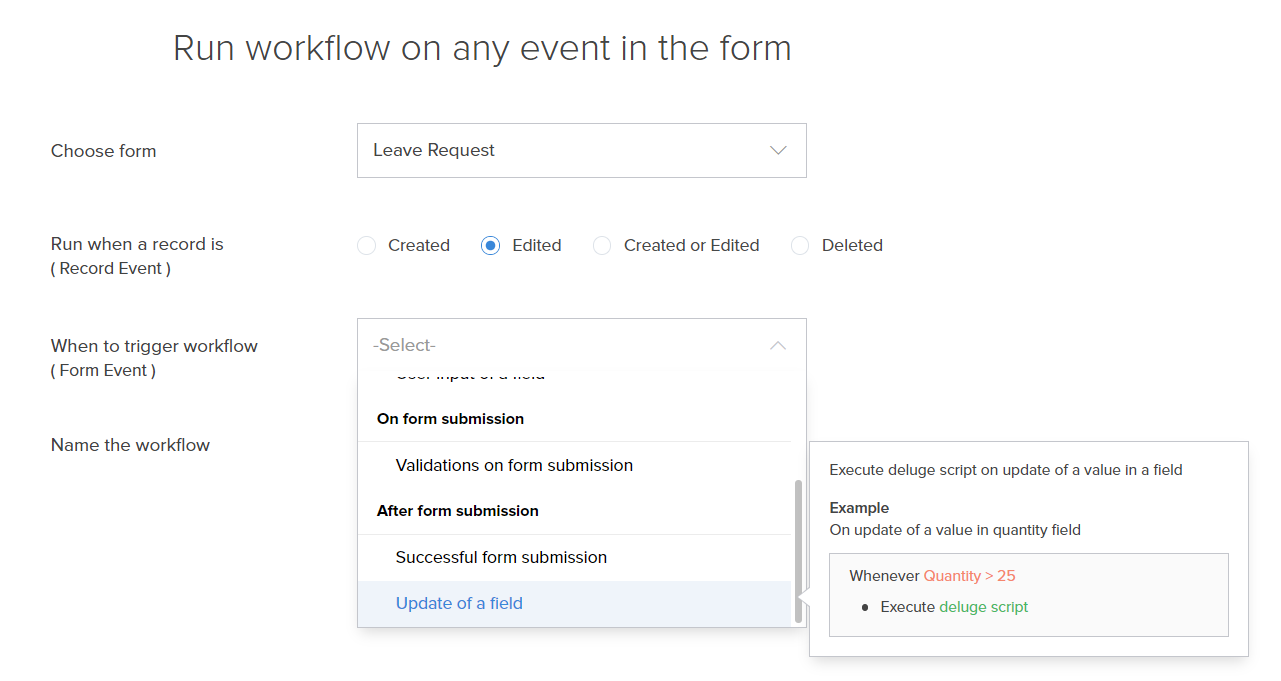Click the orange Quantity > 25 text
The width and height of the screenshot is (1281, 681).
969,576
